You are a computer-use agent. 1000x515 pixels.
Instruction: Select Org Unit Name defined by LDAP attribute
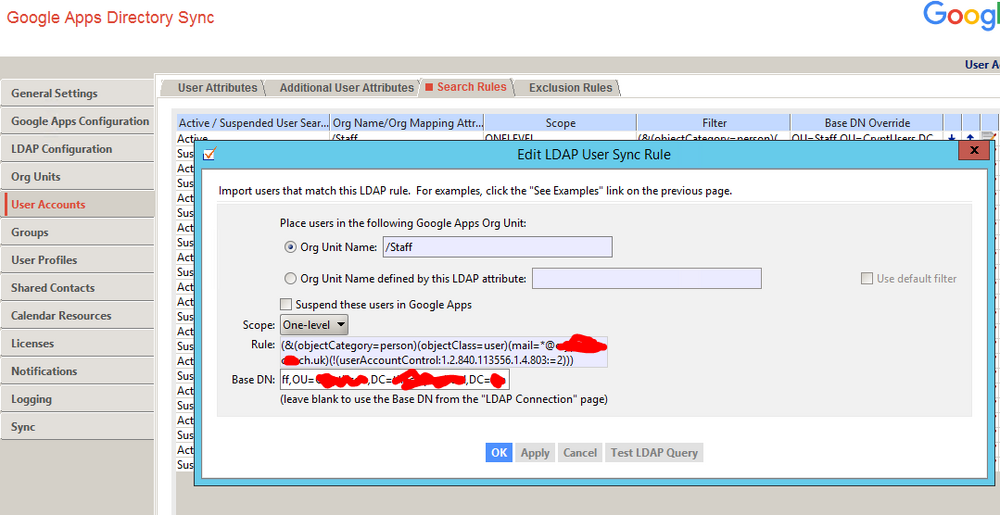pos(290,279)
